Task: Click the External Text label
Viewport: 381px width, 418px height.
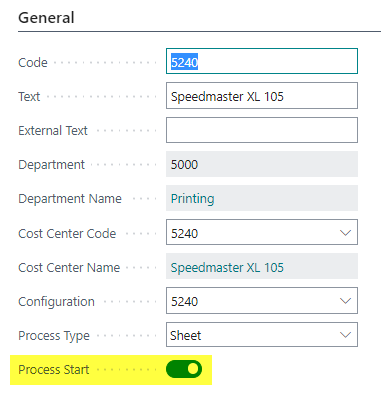Action: [53, 131]
